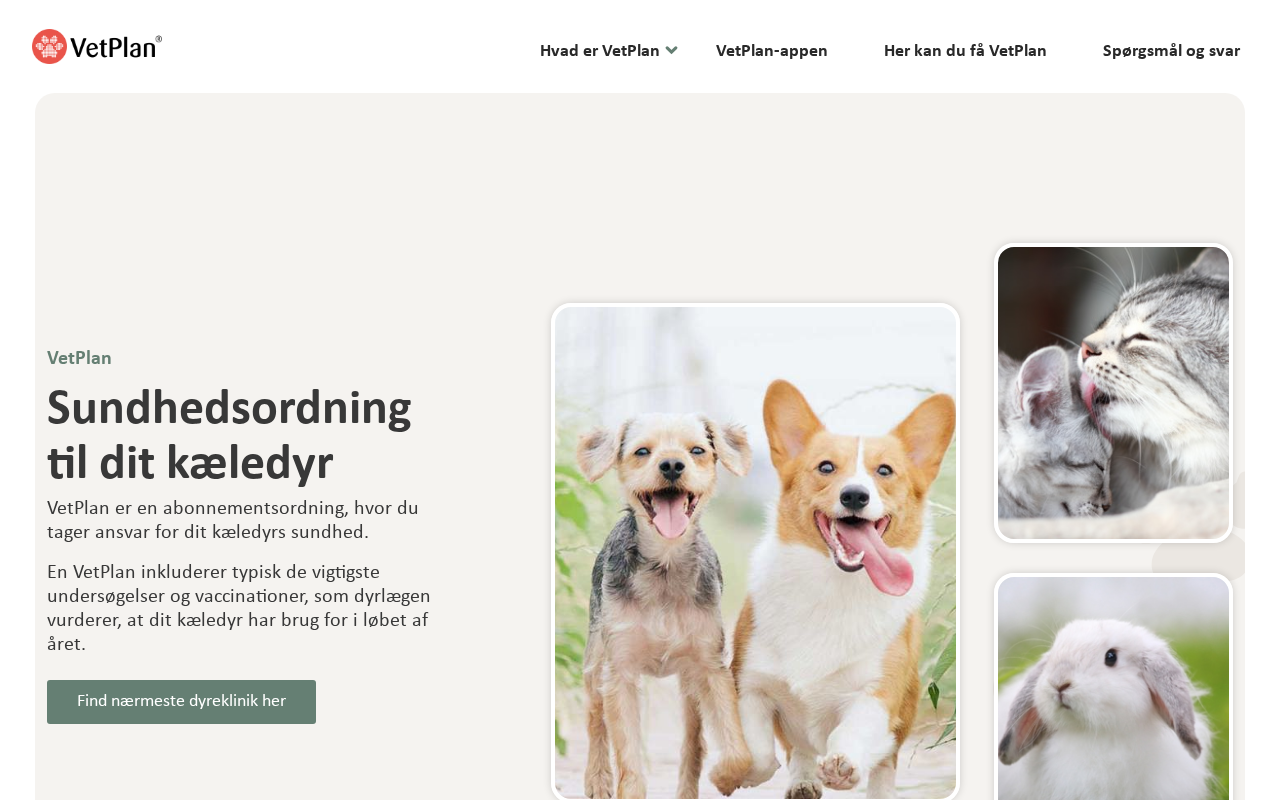
Task: Click the cats licking photo
Action: pos(1113,393)
